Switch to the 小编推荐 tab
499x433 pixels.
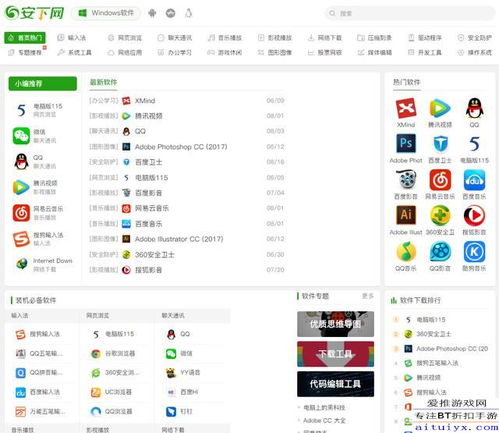pyautogui.click(x=43, y=84)
